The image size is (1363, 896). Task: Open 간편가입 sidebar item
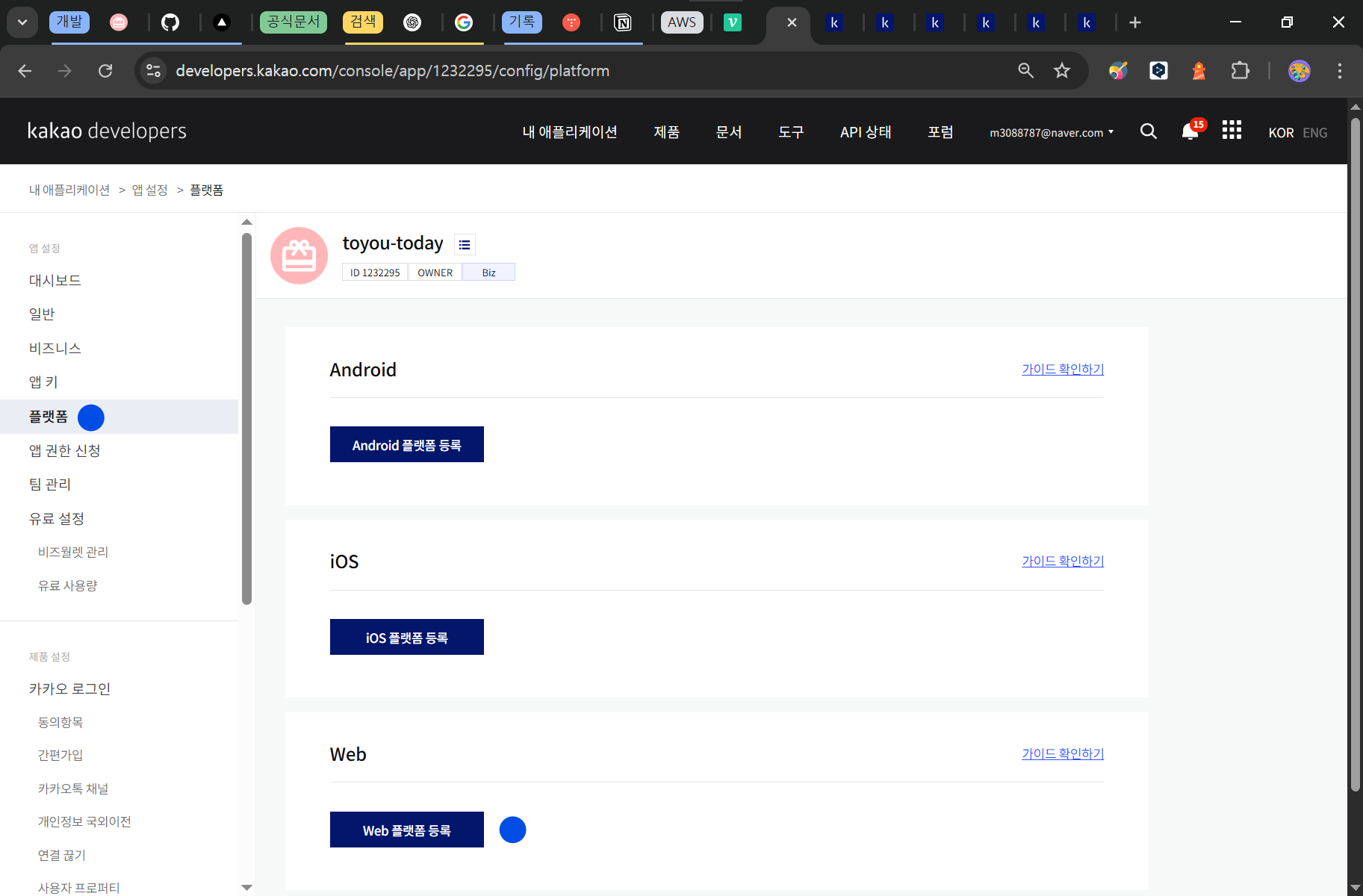60,756
